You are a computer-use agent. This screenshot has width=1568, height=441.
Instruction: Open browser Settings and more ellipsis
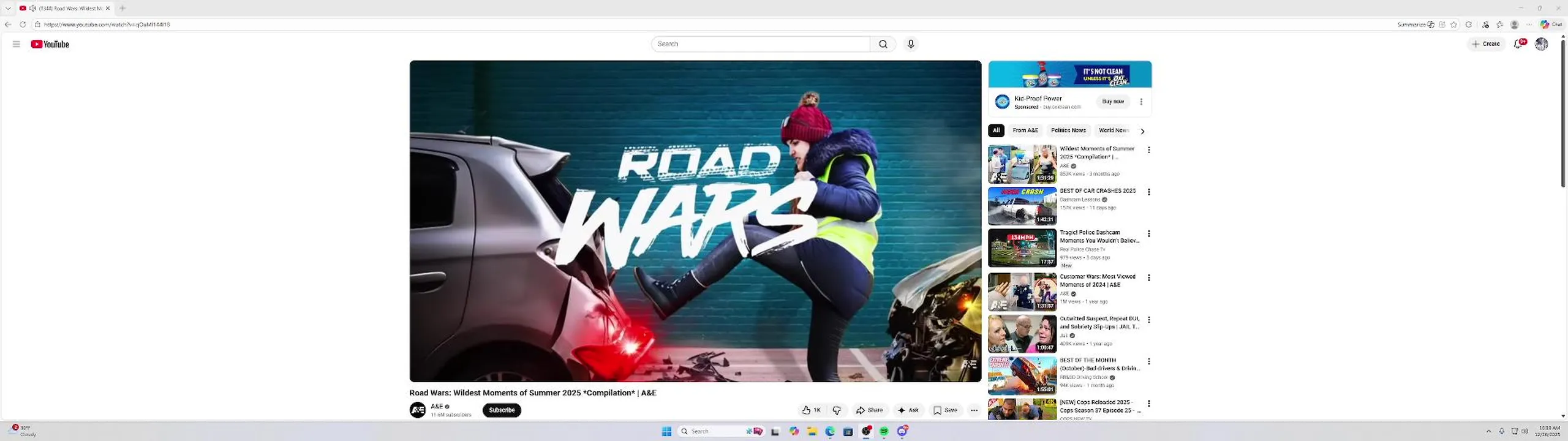1529,24
